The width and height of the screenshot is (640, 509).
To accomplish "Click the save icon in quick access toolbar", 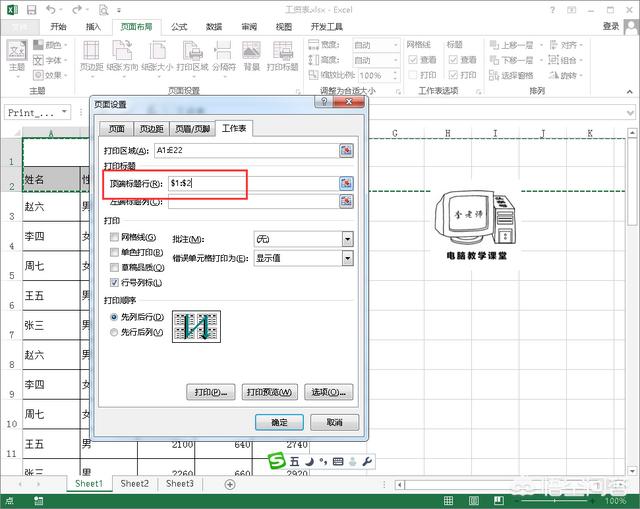I will click(30, 9).
